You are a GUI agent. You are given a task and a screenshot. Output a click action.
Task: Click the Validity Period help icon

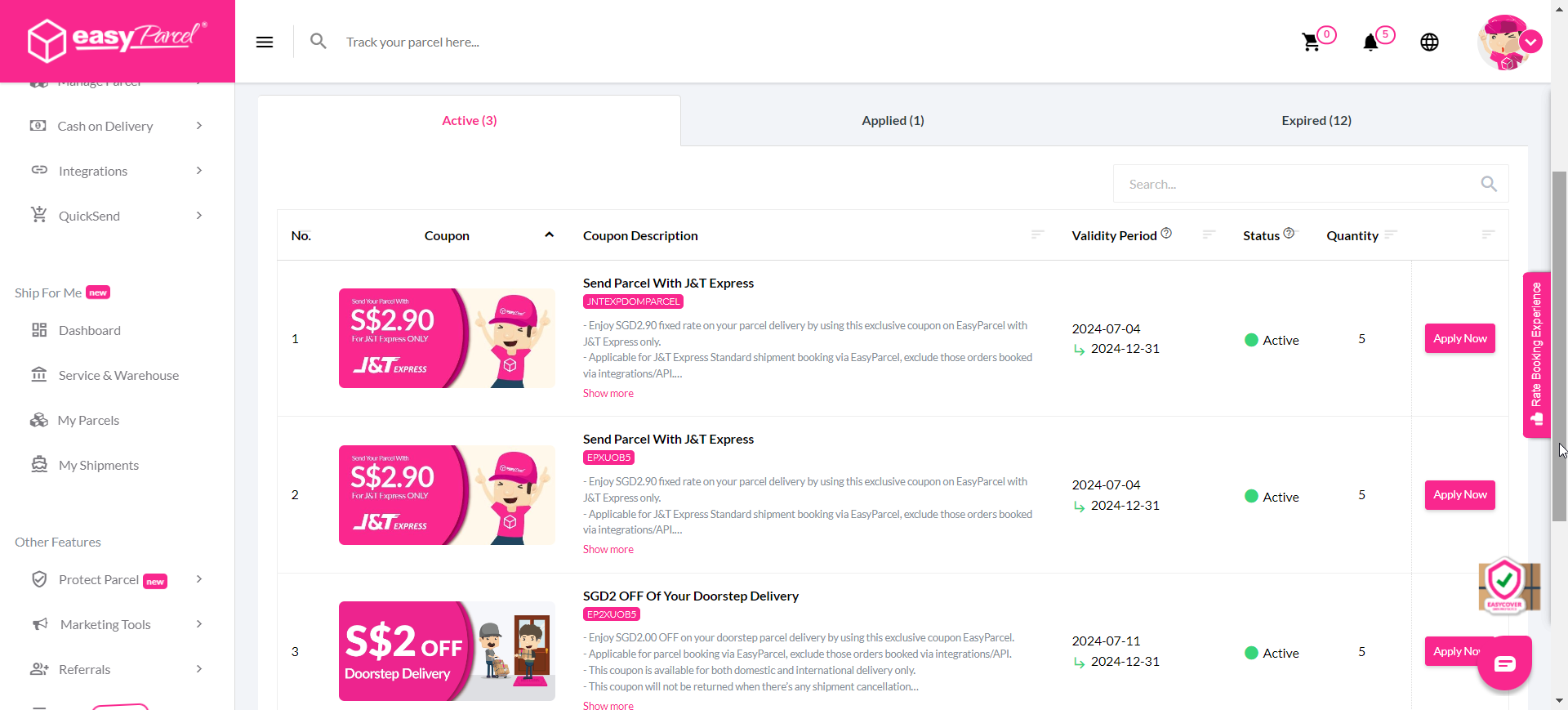(1166, 233)
